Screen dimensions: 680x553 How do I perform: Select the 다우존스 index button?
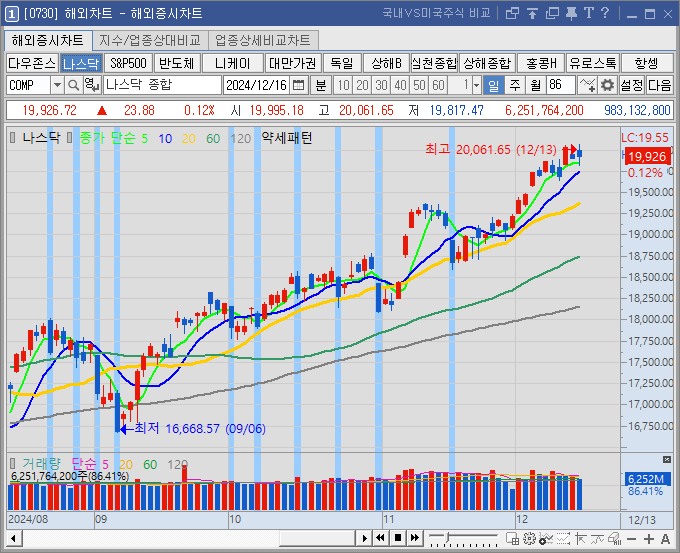coord(32,63)
